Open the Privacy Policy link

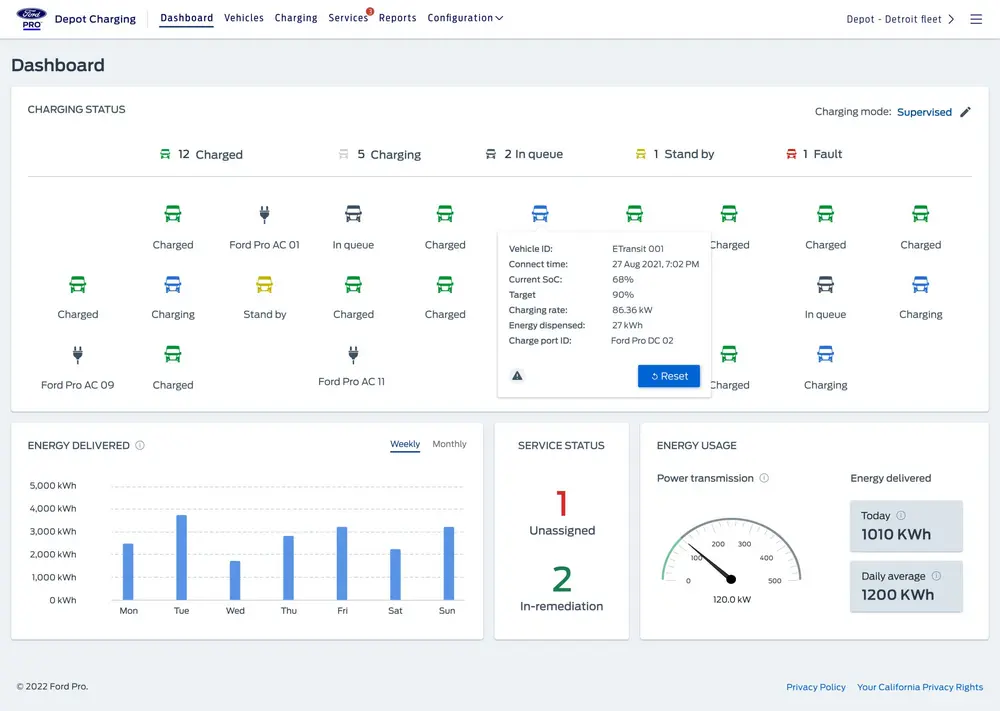coord(816,687)
